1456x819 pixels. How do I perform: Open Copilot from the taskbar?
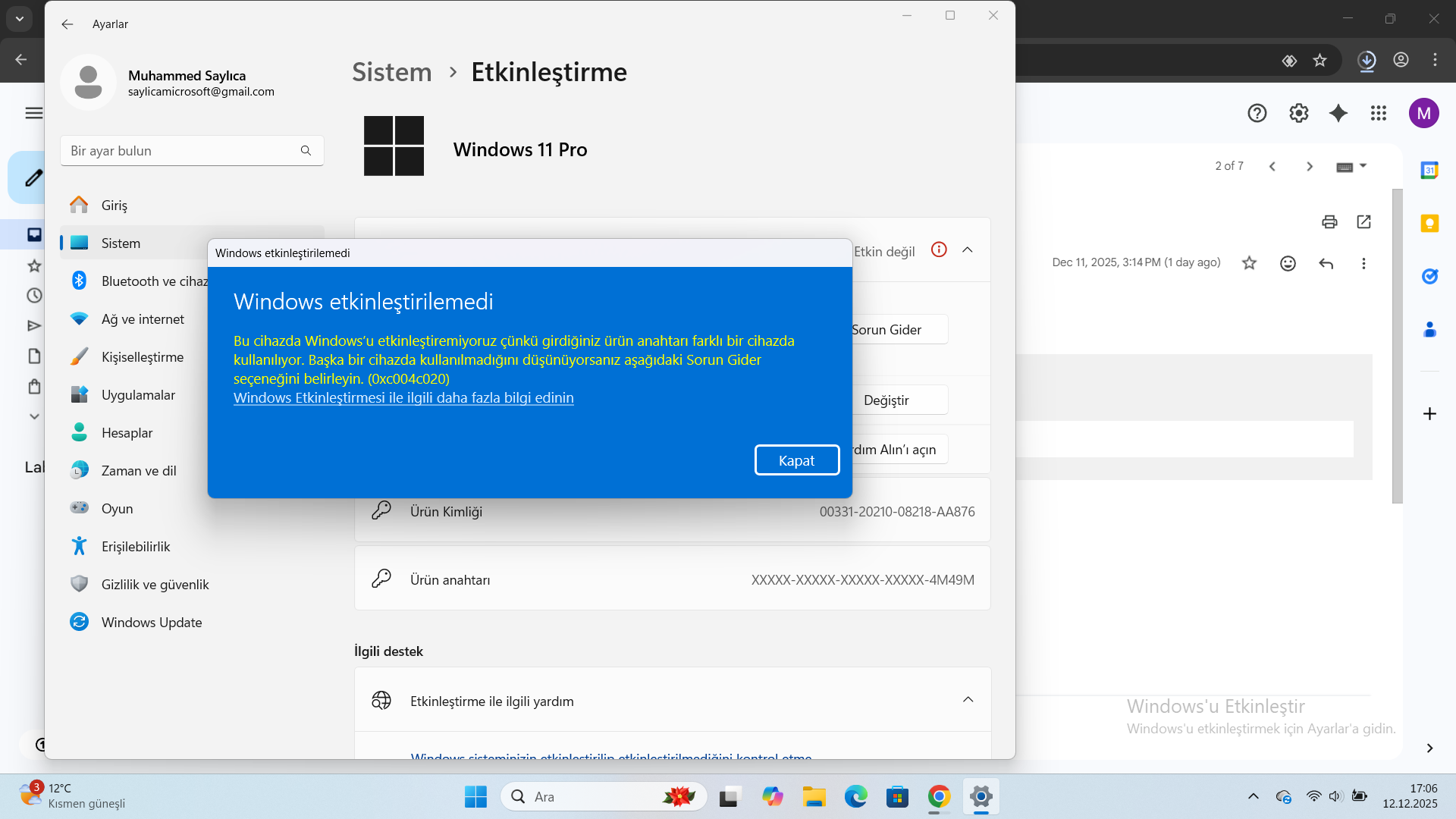[773, 797]
